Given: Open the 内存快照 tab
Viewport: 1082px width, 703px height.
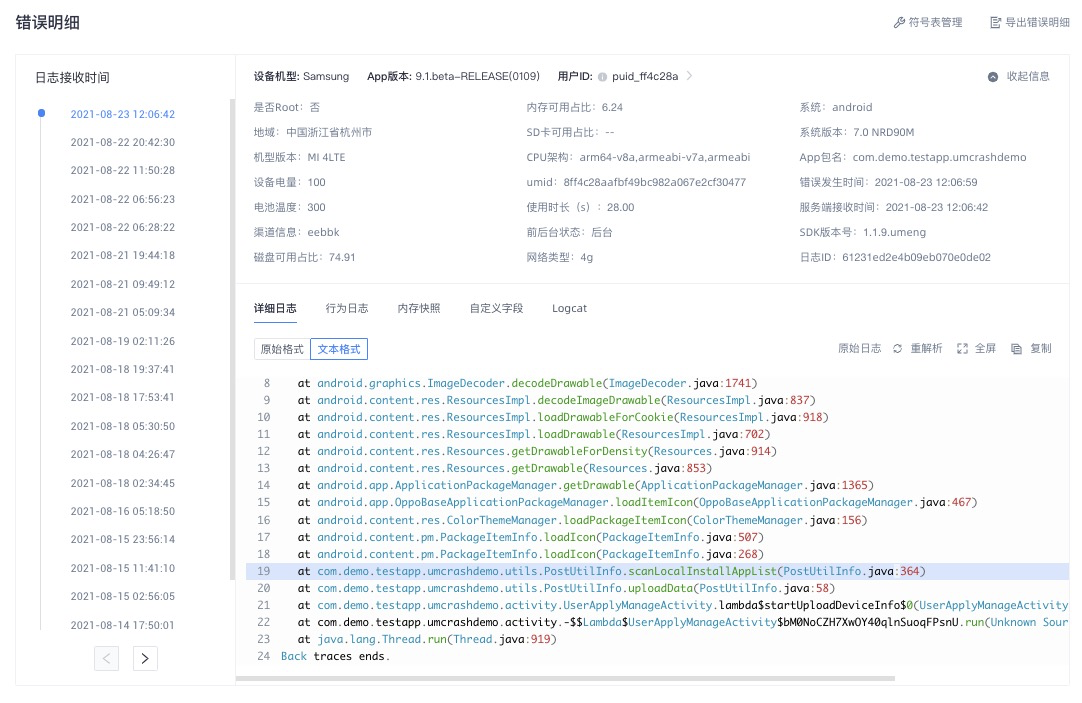Looking at the screenshot, I should point(419,308).
